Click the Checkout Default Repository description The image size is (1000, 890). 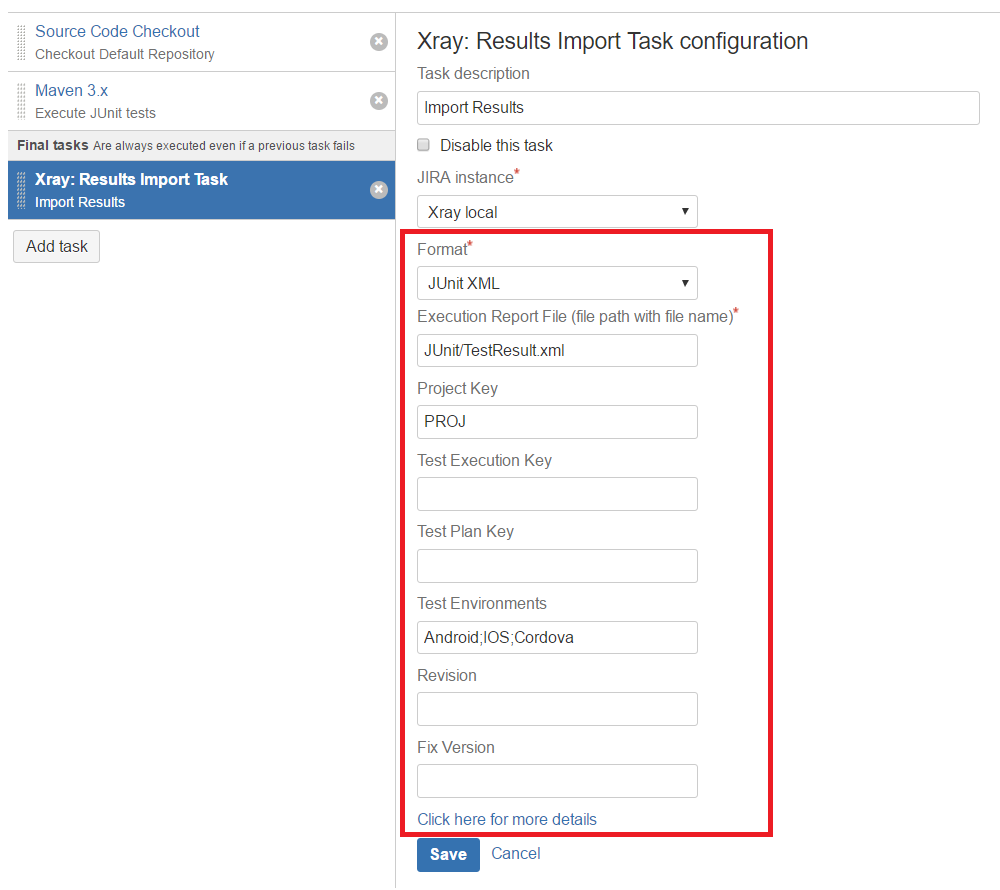click(124, 54)
